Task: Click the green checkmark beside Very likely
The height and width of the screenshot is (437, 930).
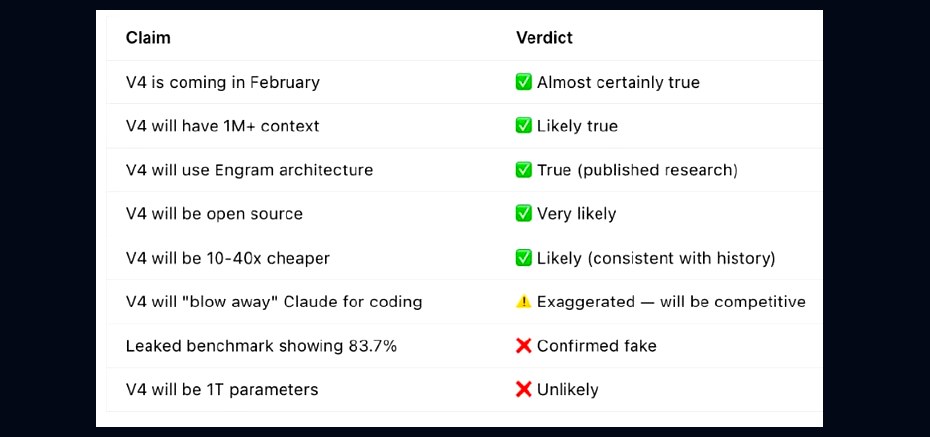Action: pyautogui.click(x=523, y=213)
